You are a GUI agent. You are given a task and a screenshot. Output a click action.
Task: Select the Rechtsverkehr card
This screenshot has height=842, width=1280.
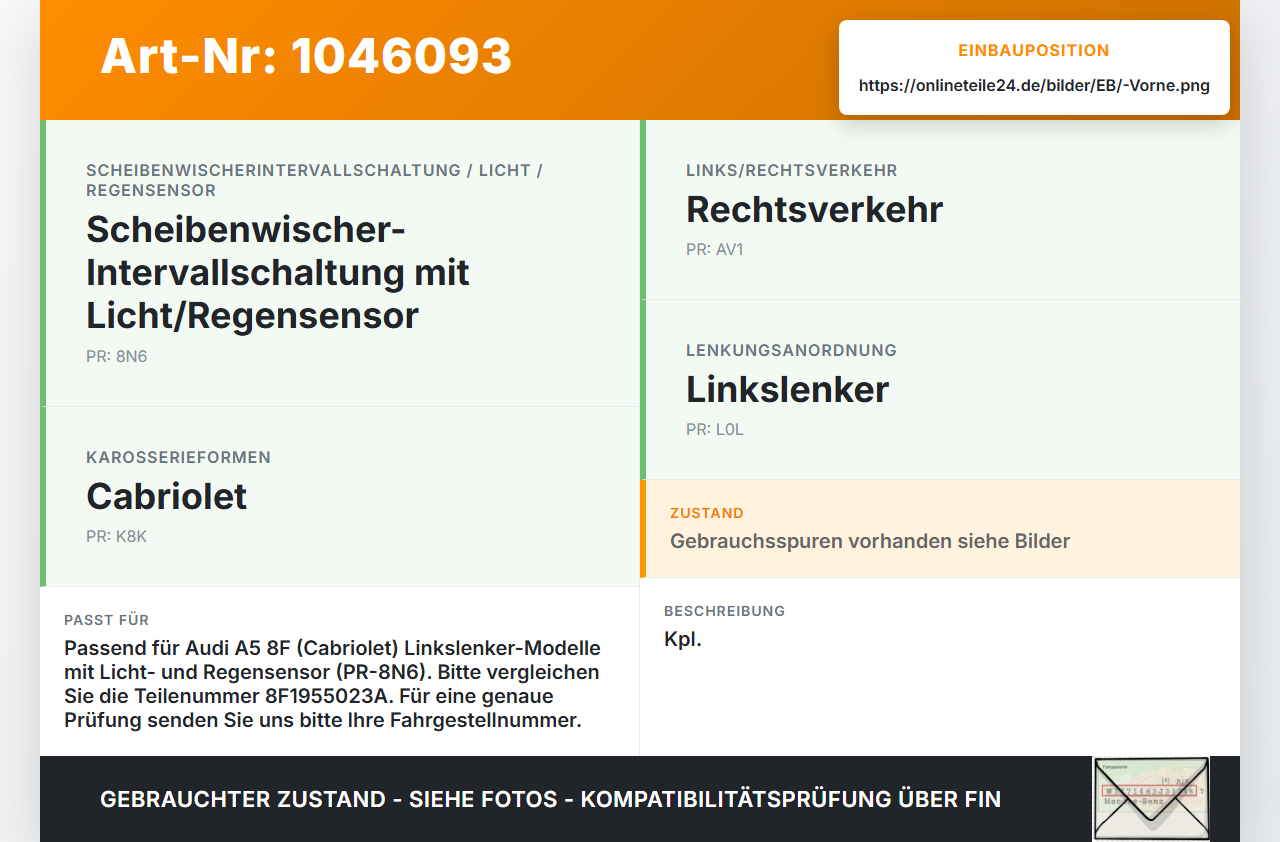[940, 210]
